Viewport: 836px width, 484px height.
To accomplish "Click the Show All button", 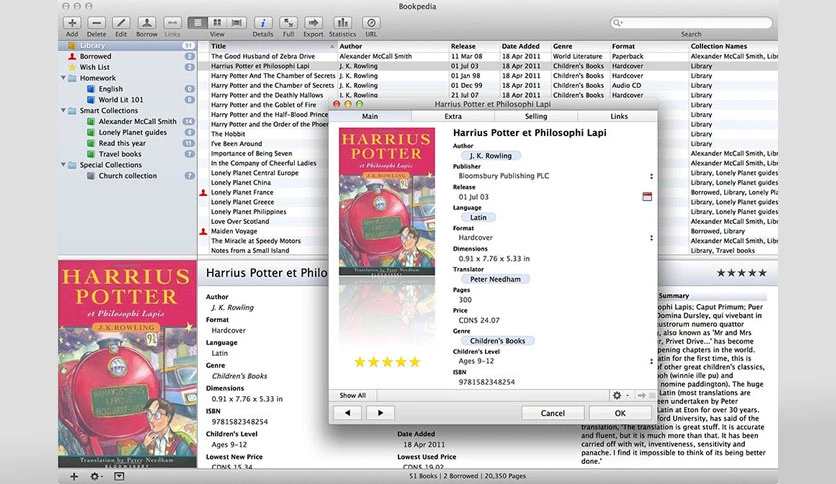I will click(x=352, y=396).
